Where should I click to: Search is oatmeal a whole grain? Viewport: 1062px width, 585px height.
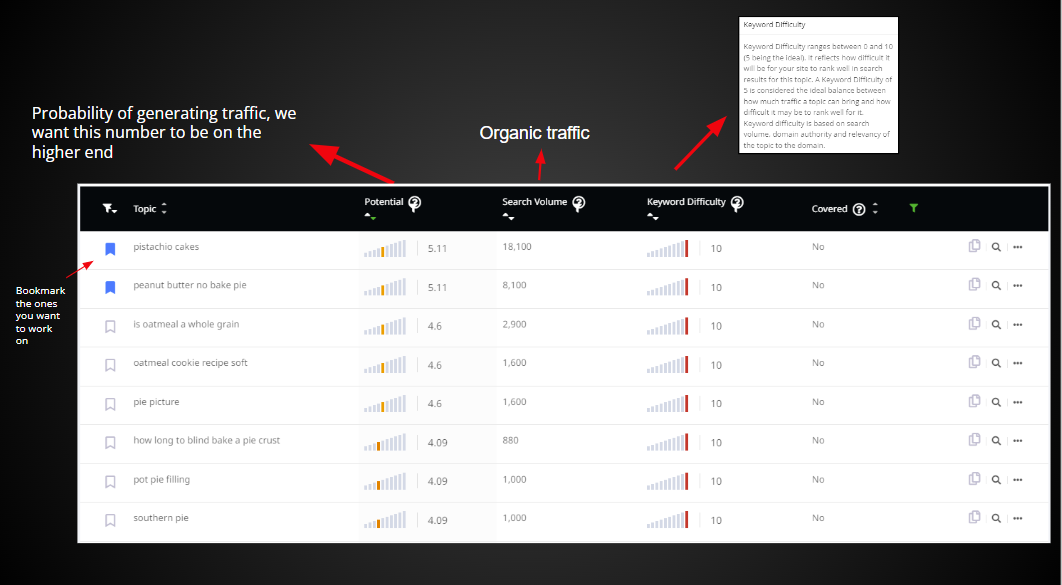point(996,324)
